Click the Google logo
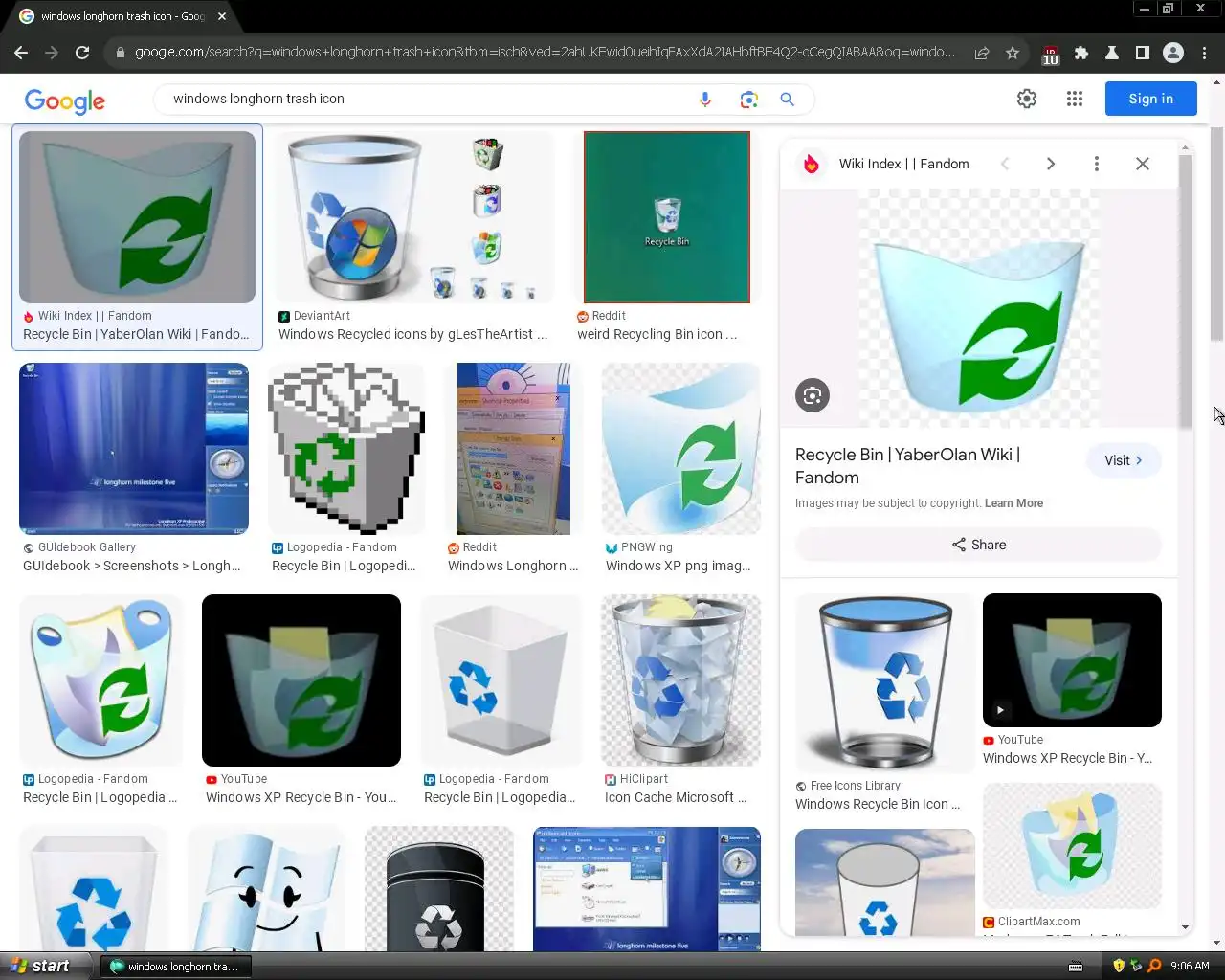 pyautogui.click(x=65, y=100)
